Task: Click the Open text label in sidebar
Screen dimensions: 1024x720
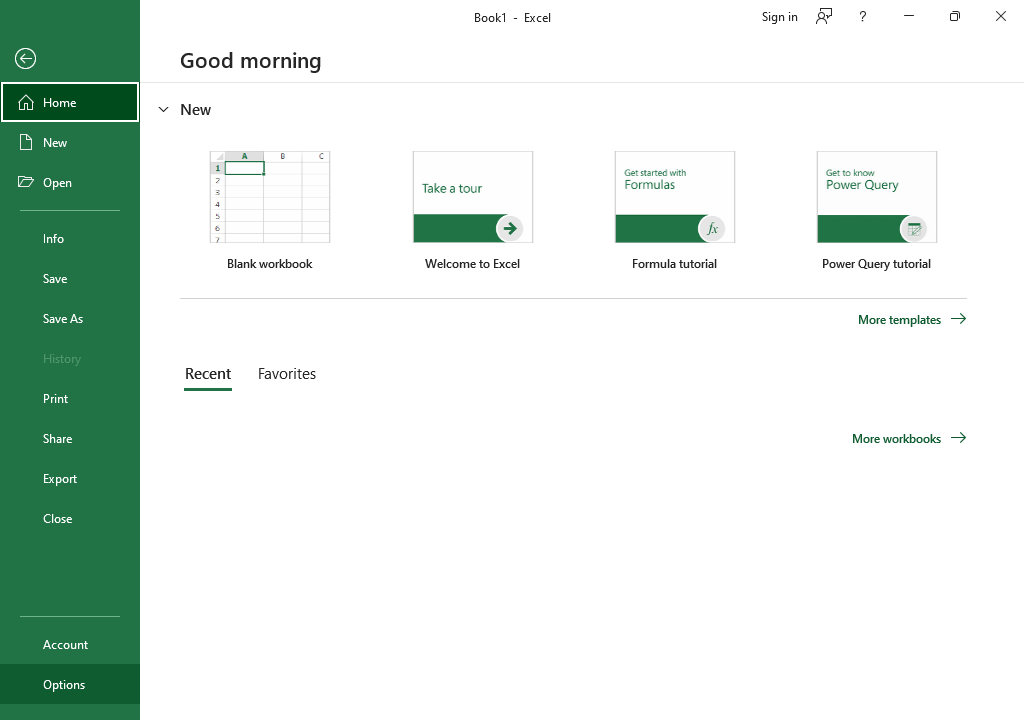Action: click(57, 183)
